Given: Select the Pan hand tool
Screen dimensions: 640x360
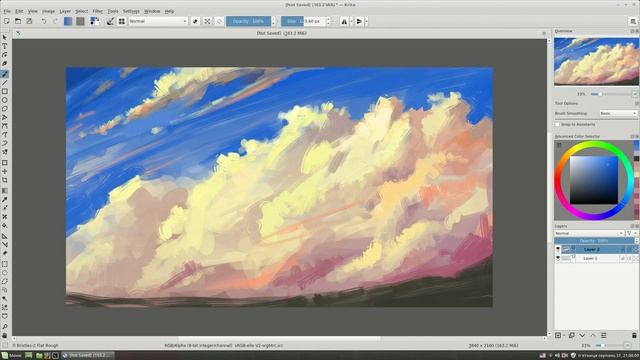Looking at the screenshot, I should pyautogui.click(x=5, y=335).
